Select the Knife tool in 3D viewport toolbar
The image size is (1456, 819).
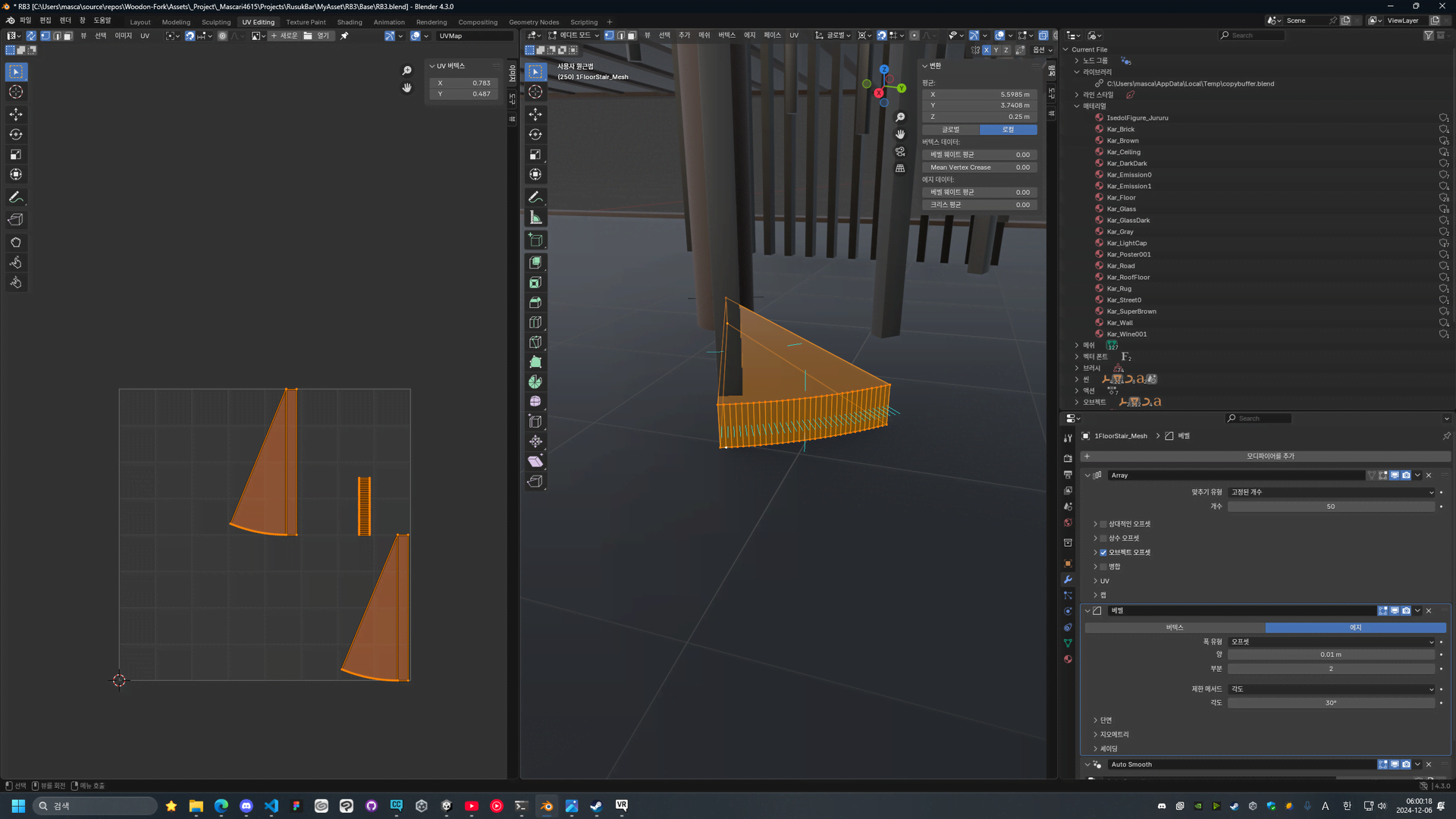coord(535,342)
